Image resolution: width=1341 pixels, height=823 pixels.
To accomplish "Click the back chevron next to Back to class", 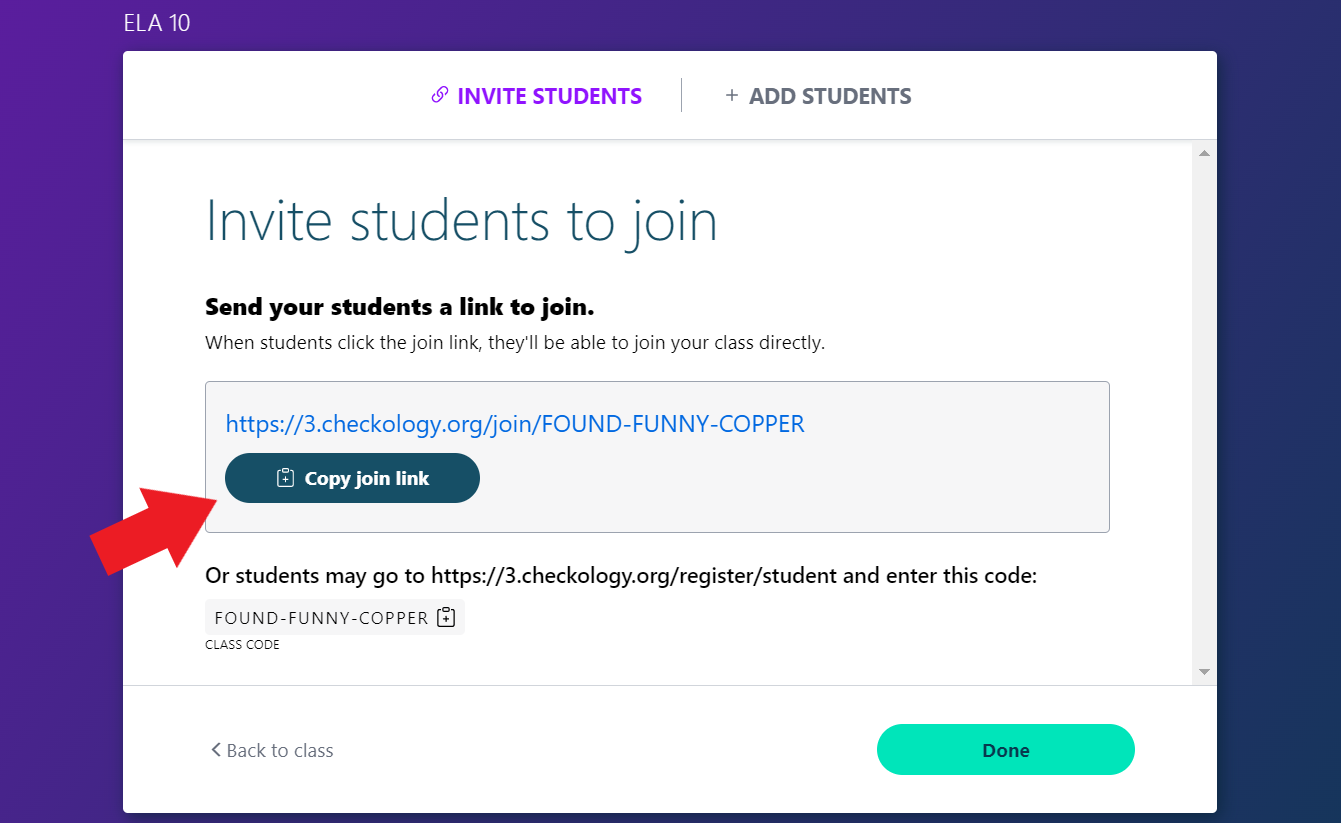I will [215, 749].
